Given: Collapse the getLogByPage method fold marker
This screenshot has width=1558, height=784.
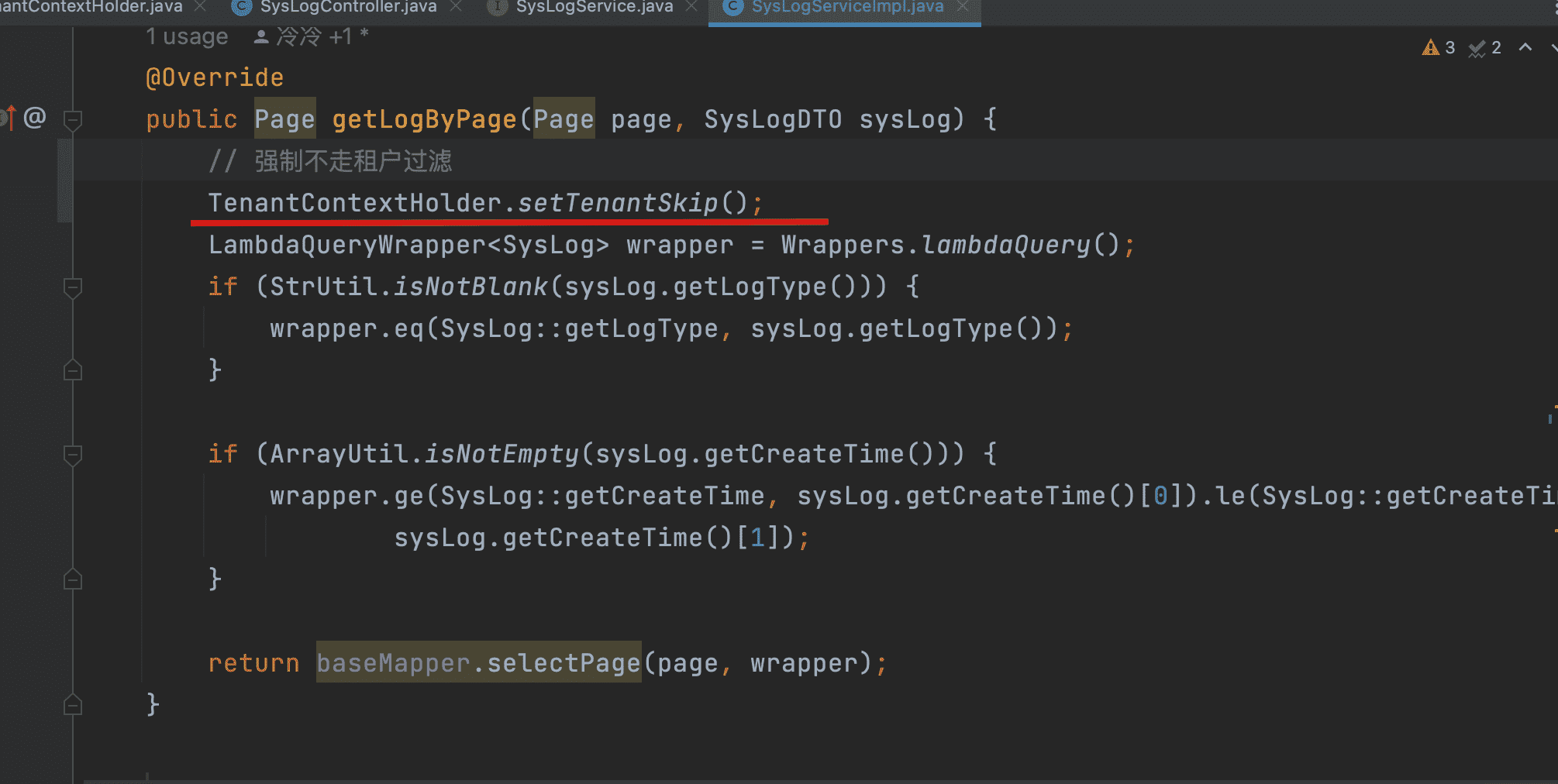Looking at the screenshot, I should (x=73, y=120).
